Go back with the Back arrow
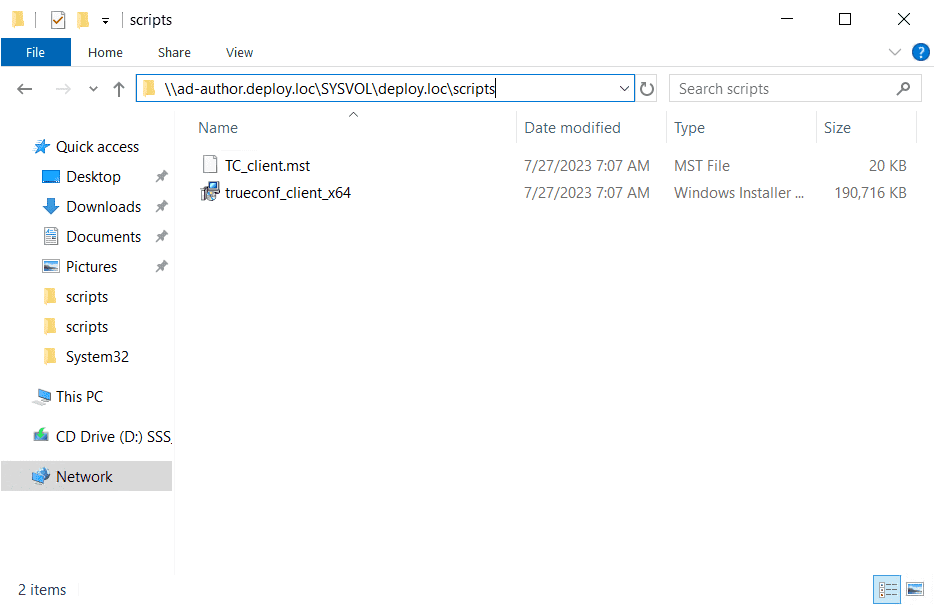This screenshot has height=605, width=935. pos(24,89)
